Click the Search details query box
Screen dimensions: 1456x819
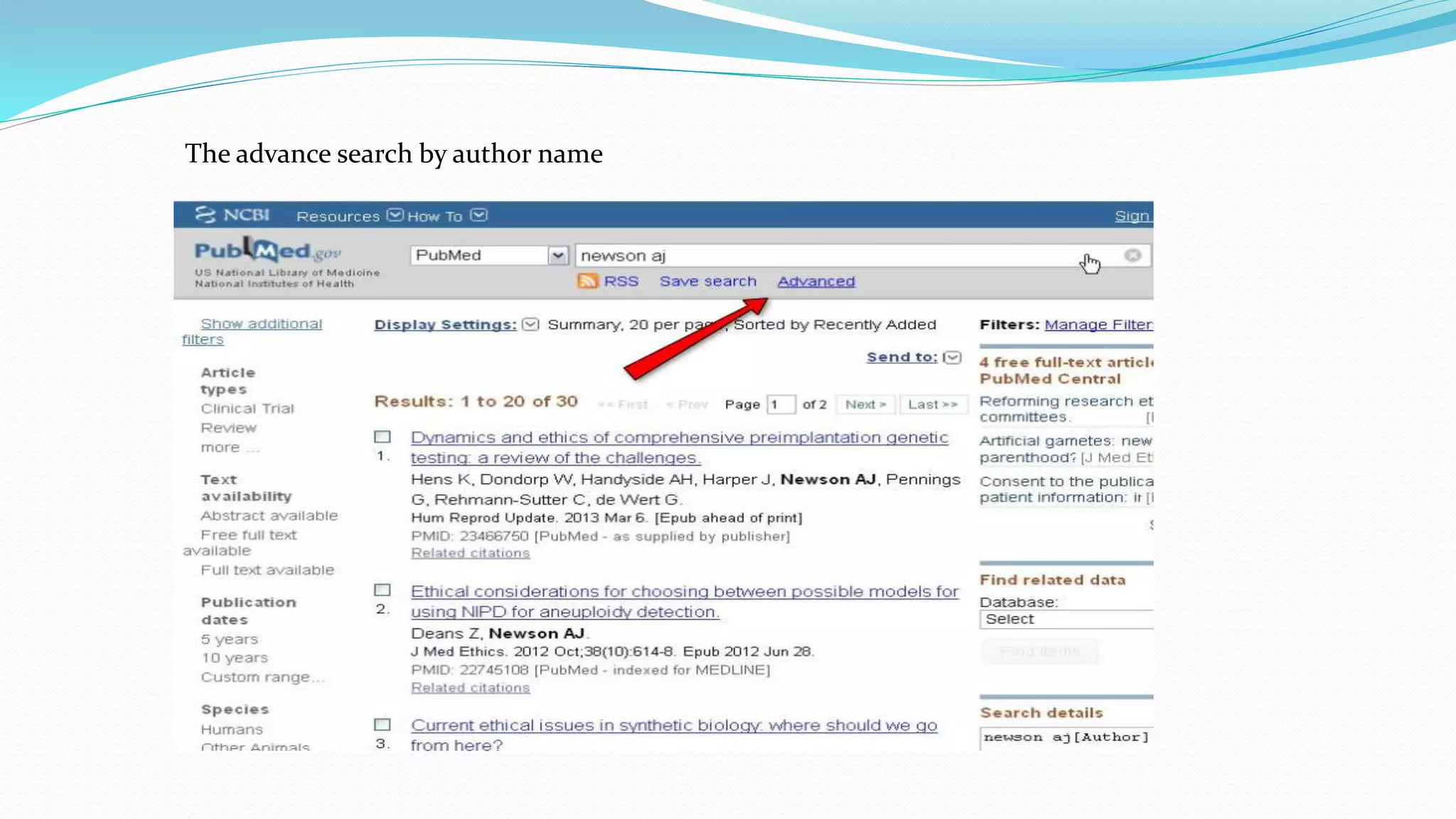[1066, 738]
